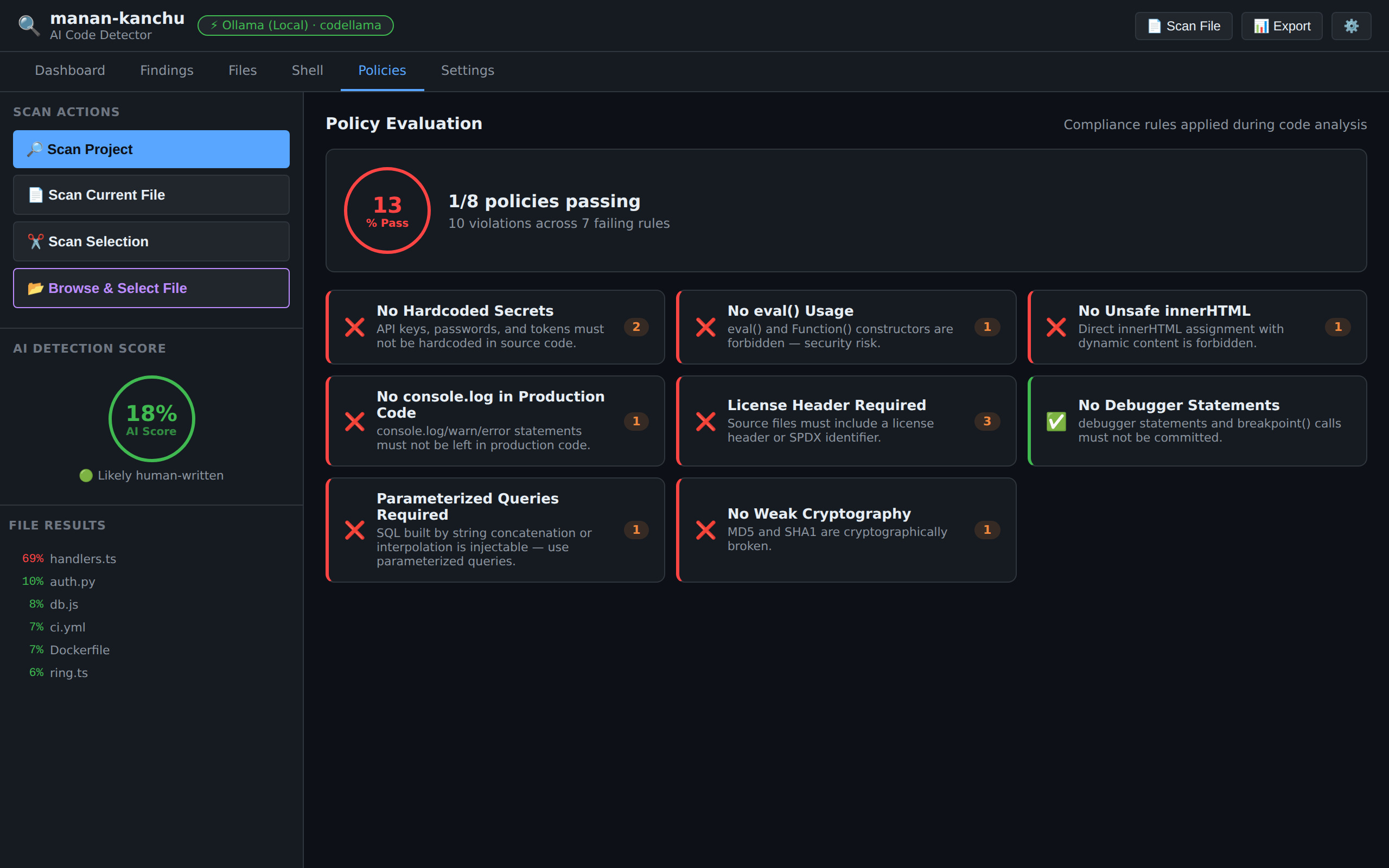Click the violation count badge on License Header Required
The width and height of the screenshot is (1389, 868).
click(x=987, y=422)
